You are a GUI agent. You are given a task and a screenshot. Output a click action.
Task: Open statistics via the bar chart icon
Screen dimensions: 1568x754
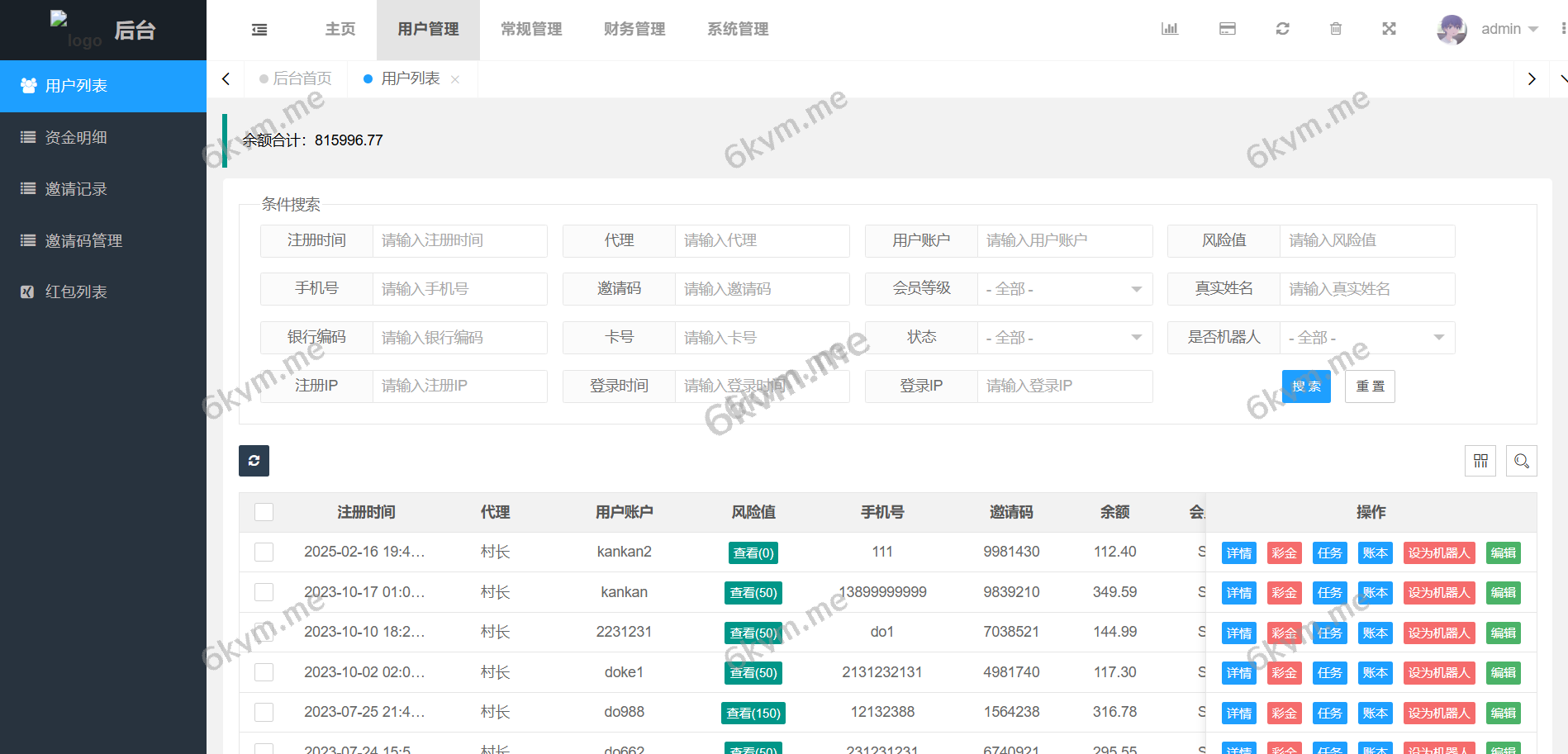(x=1169, y=29)
